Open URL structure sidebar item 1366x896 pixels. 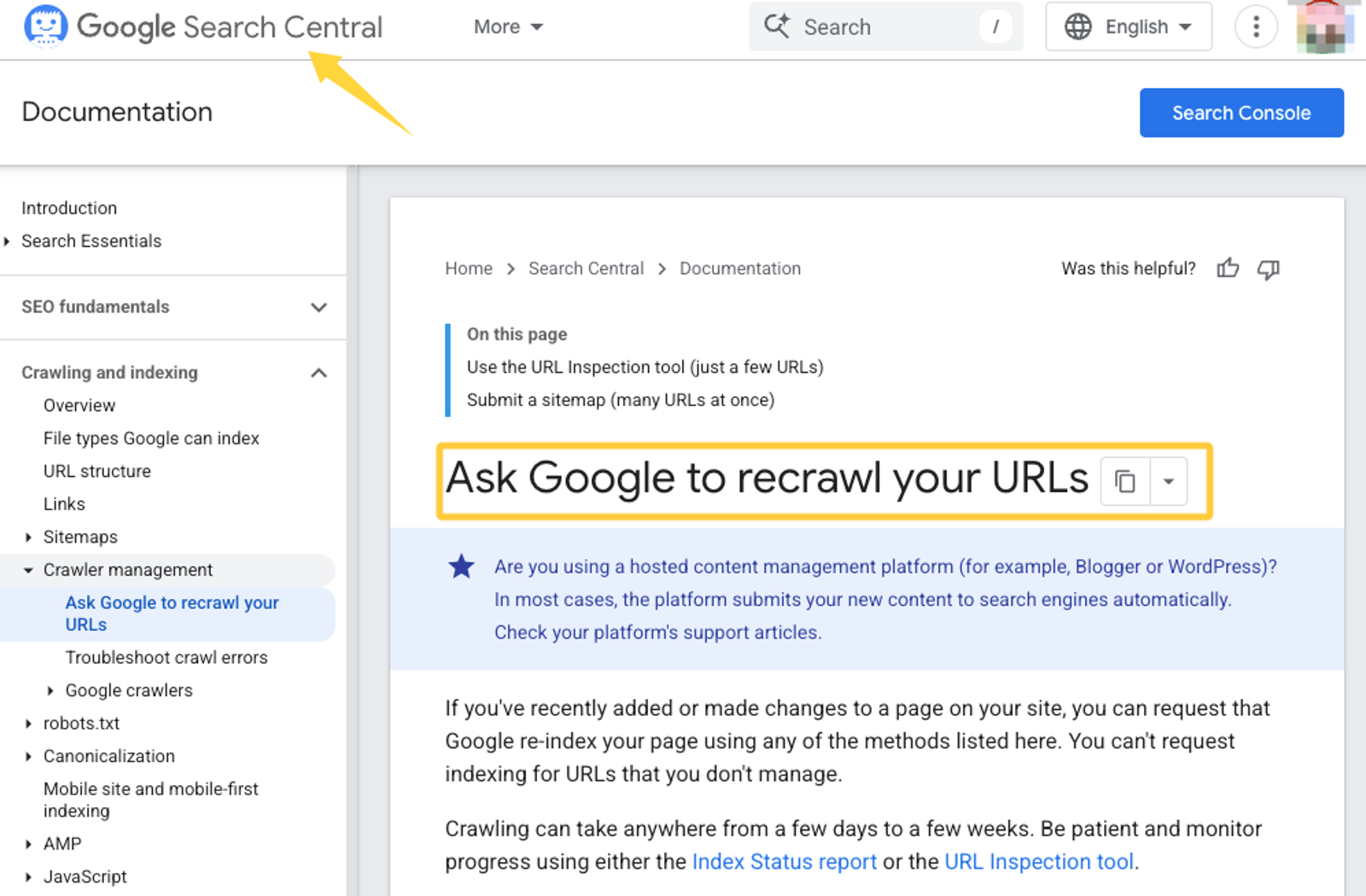point(97,471)
